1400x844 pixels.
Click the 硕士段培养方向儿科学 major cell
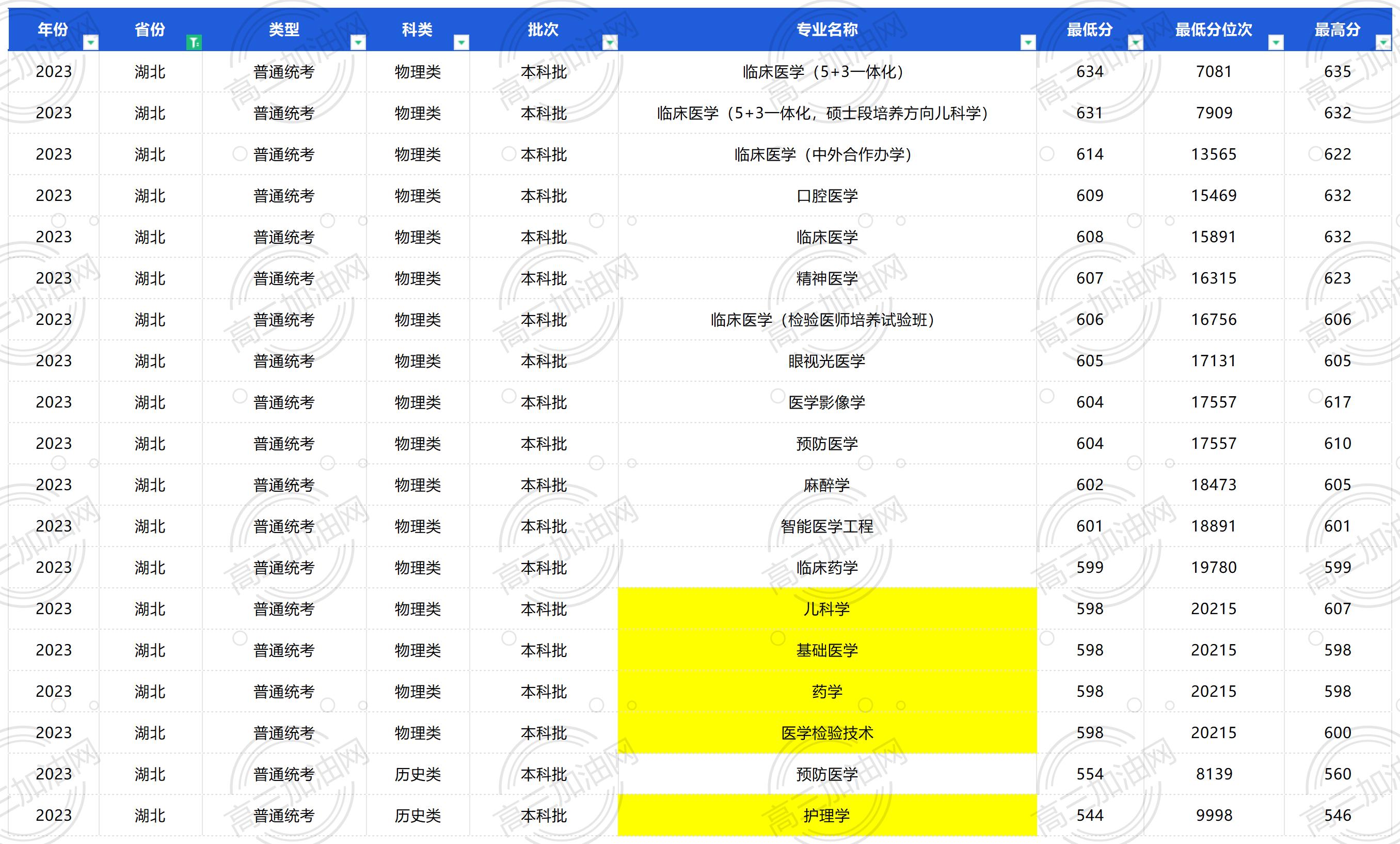828,113
